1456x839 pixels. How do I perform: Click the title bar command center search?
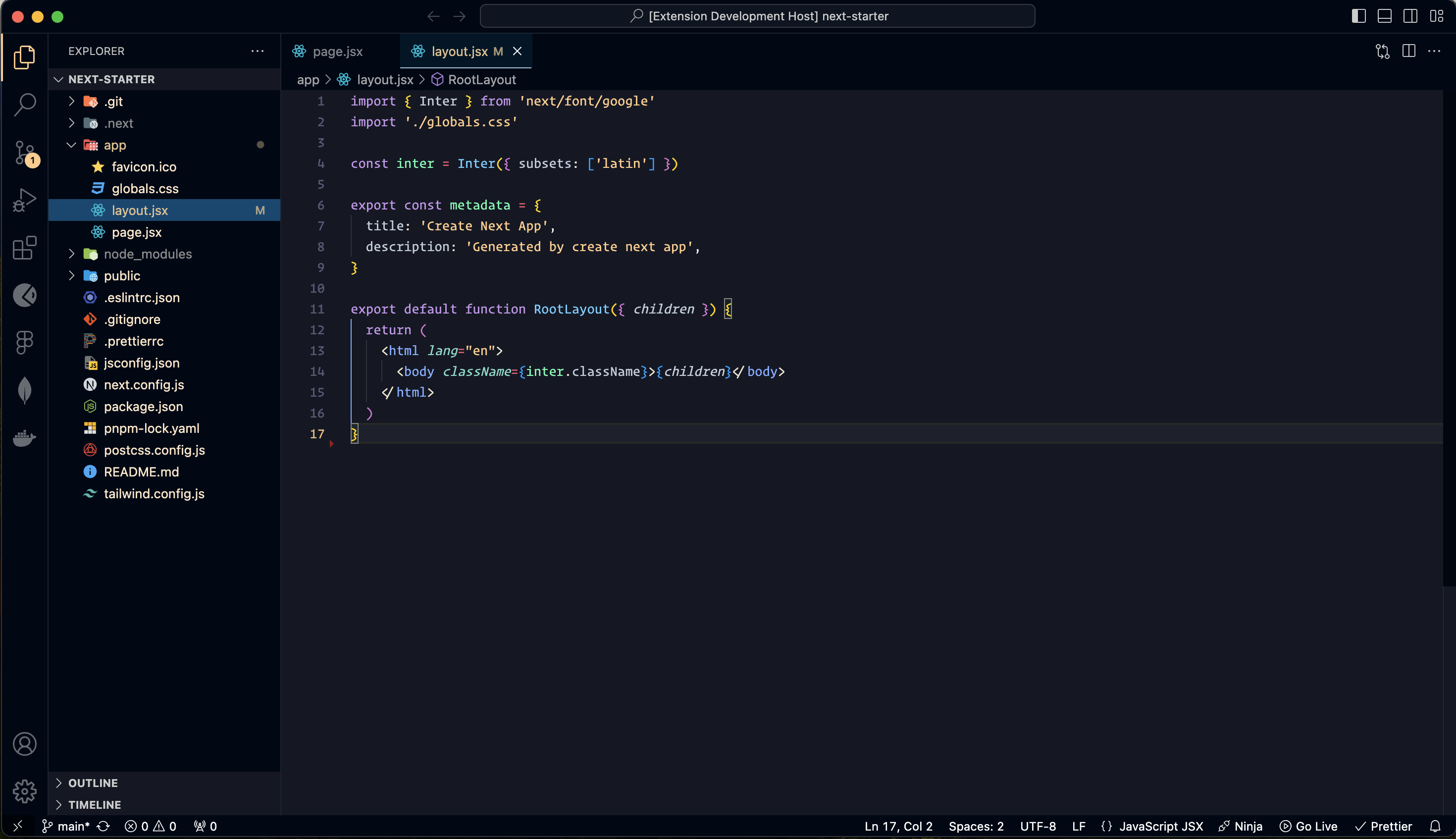click(757, 16)
